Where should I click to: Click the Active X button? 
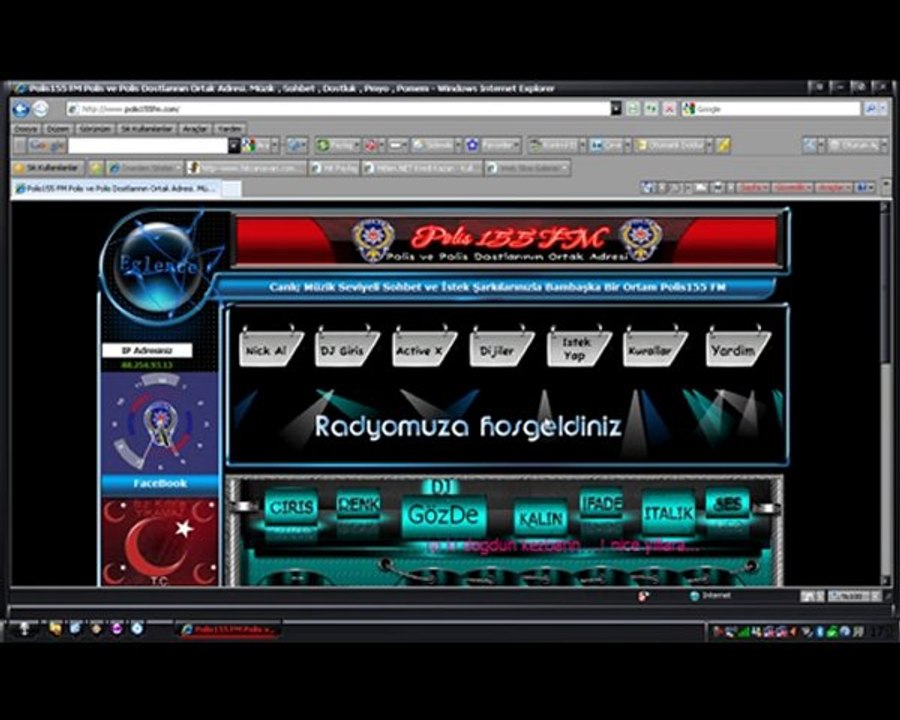pos(424,347)
